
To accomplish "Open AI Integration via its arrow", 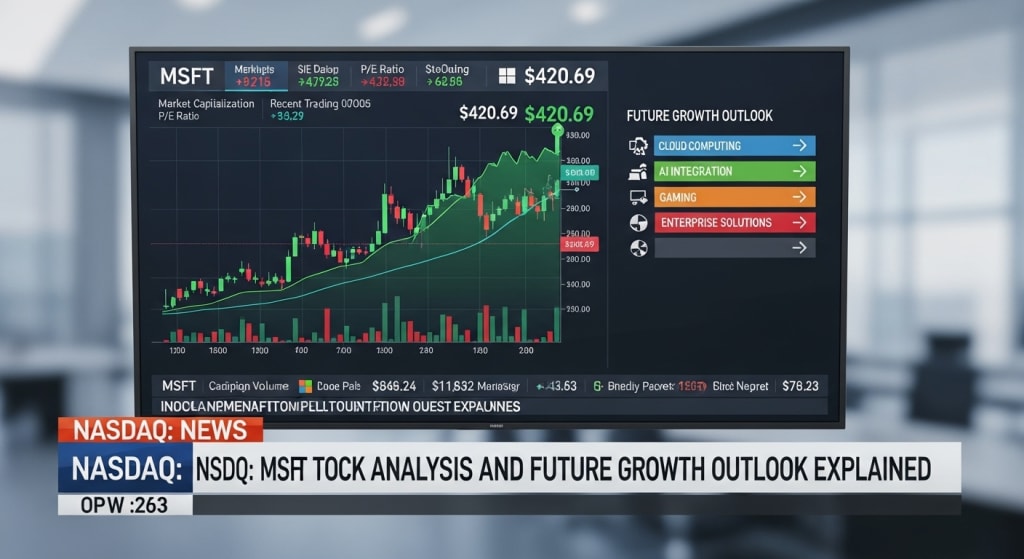I will pyautogui.click(x=799, y=171).
